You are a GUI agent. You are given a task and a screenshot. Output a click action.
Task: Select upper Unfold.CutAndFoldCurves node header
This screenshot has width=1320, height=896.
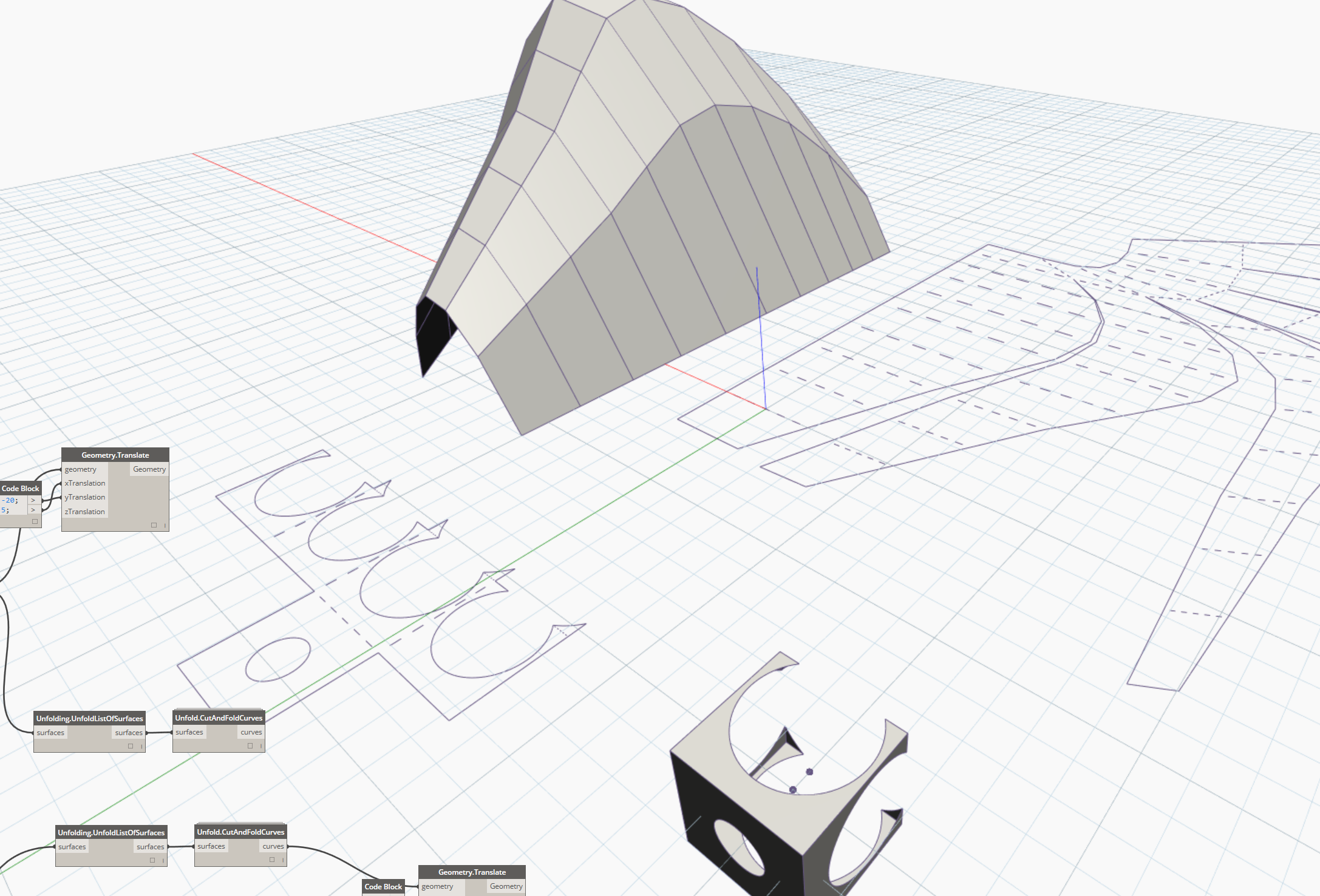point(219,718)
